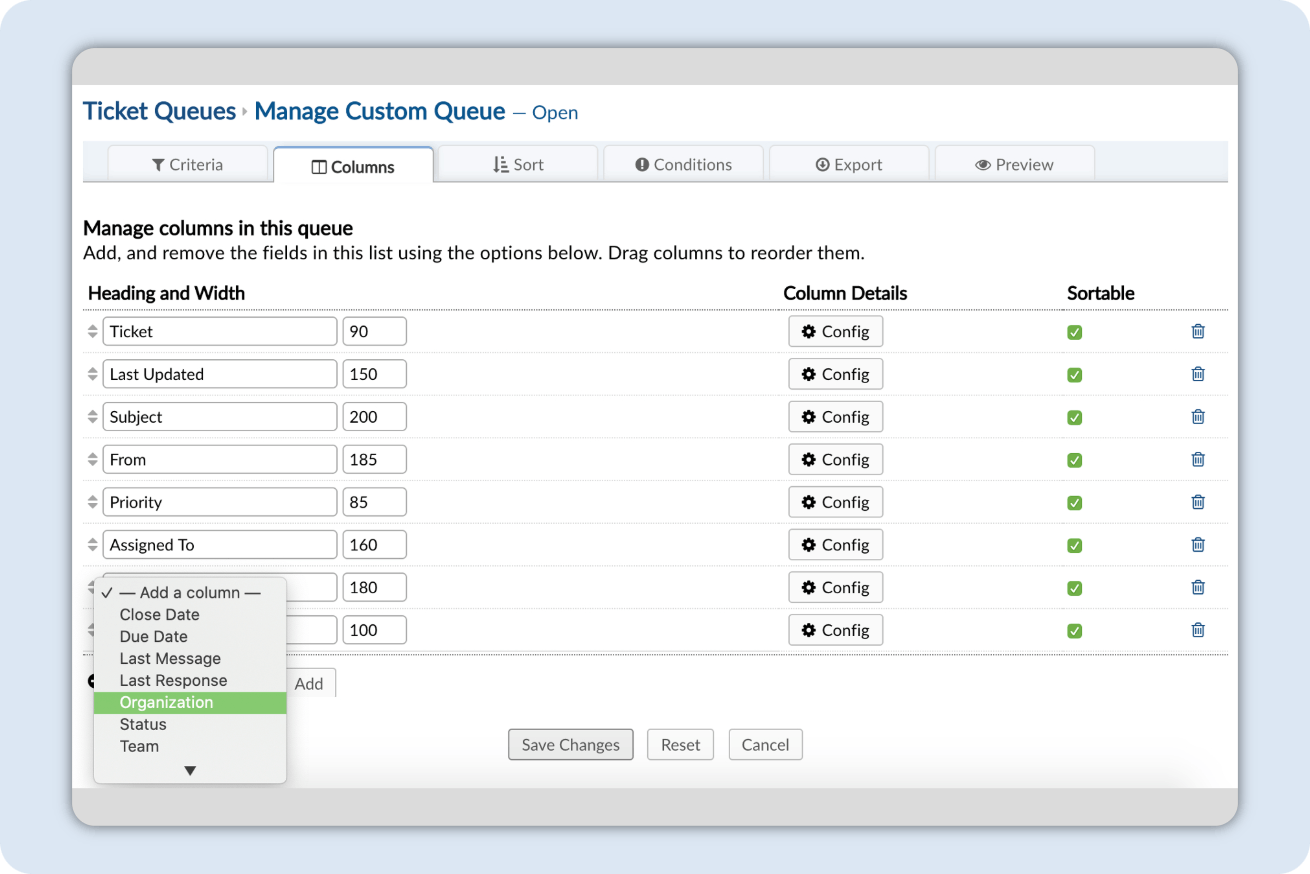Screen dimensions: 1310x874
Task: Grab the drag handle of From row
Action: tap(92, 460)
